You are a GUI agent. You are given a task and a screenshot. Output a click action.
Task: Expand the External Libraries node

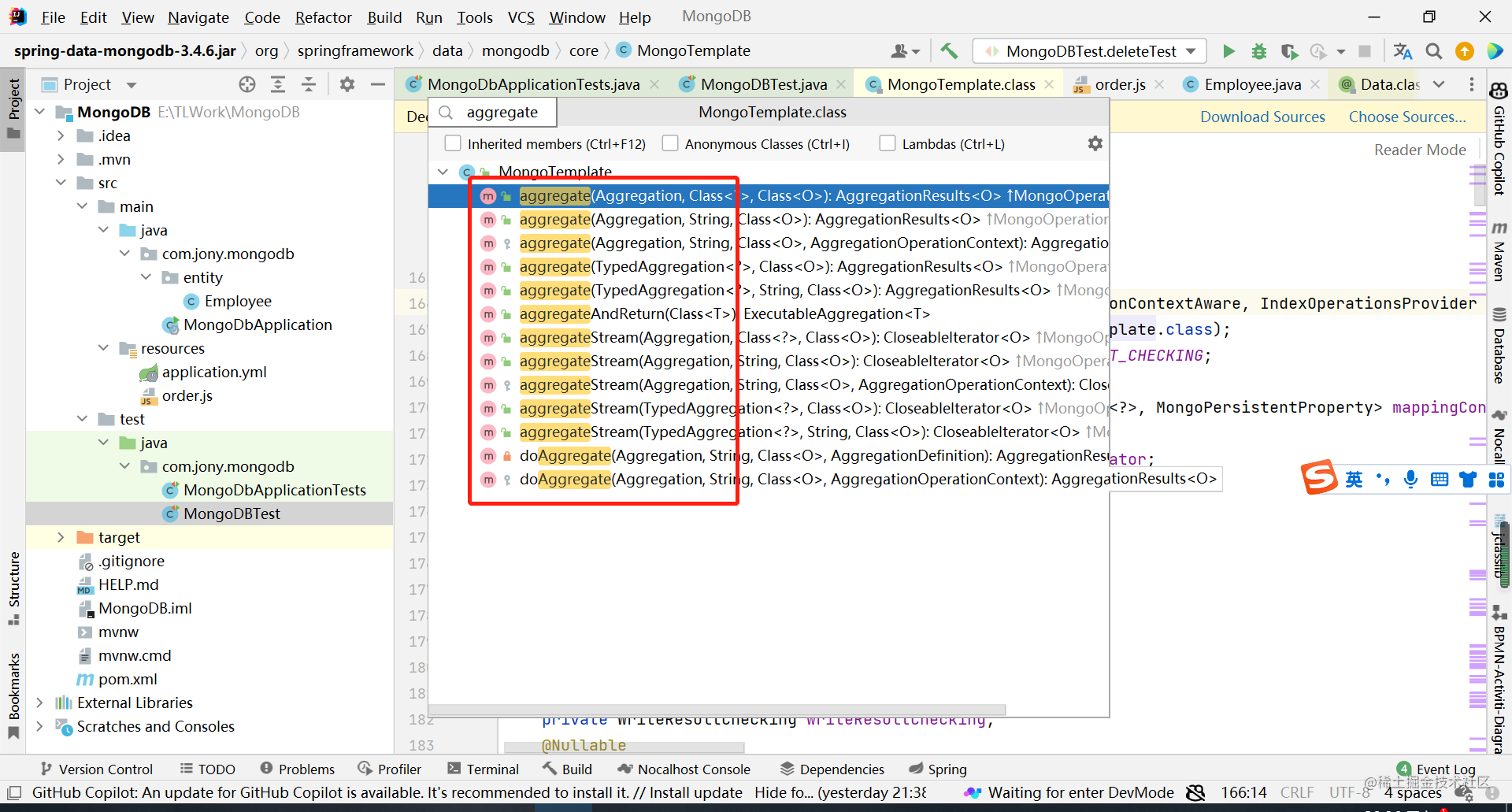tap(40, 703)
